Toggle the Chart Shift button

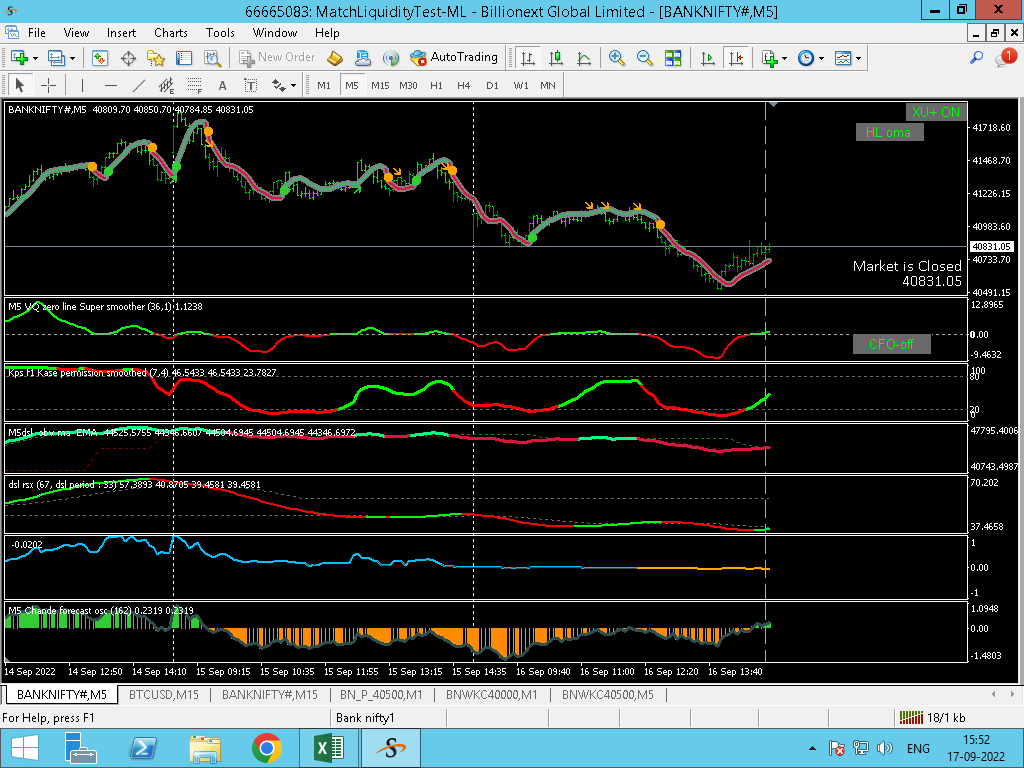736,58
